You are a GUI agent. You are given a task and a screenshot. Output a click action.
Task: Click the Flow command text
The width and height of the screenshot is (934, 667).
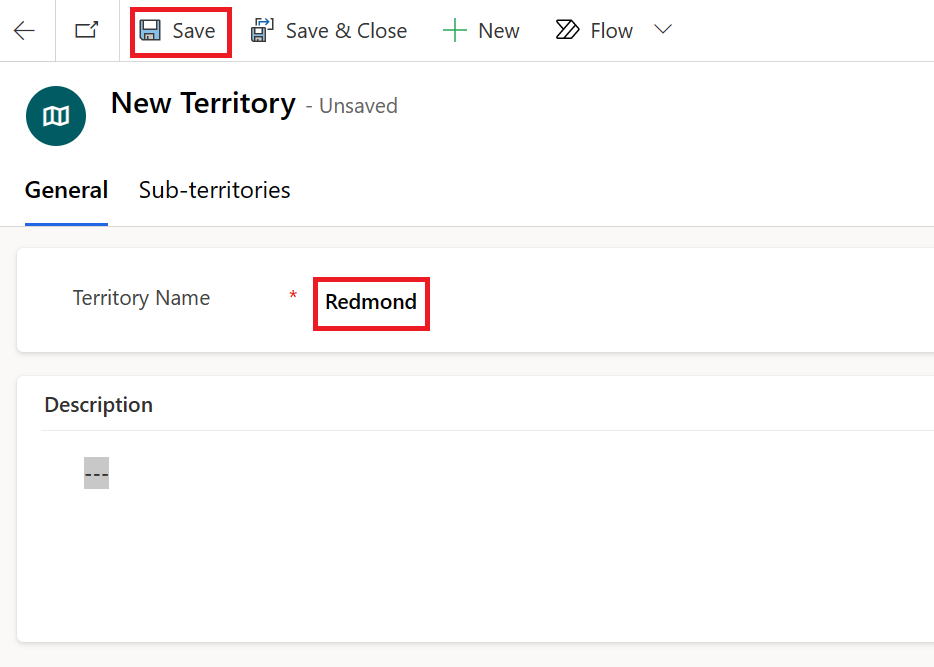point(610,30)
